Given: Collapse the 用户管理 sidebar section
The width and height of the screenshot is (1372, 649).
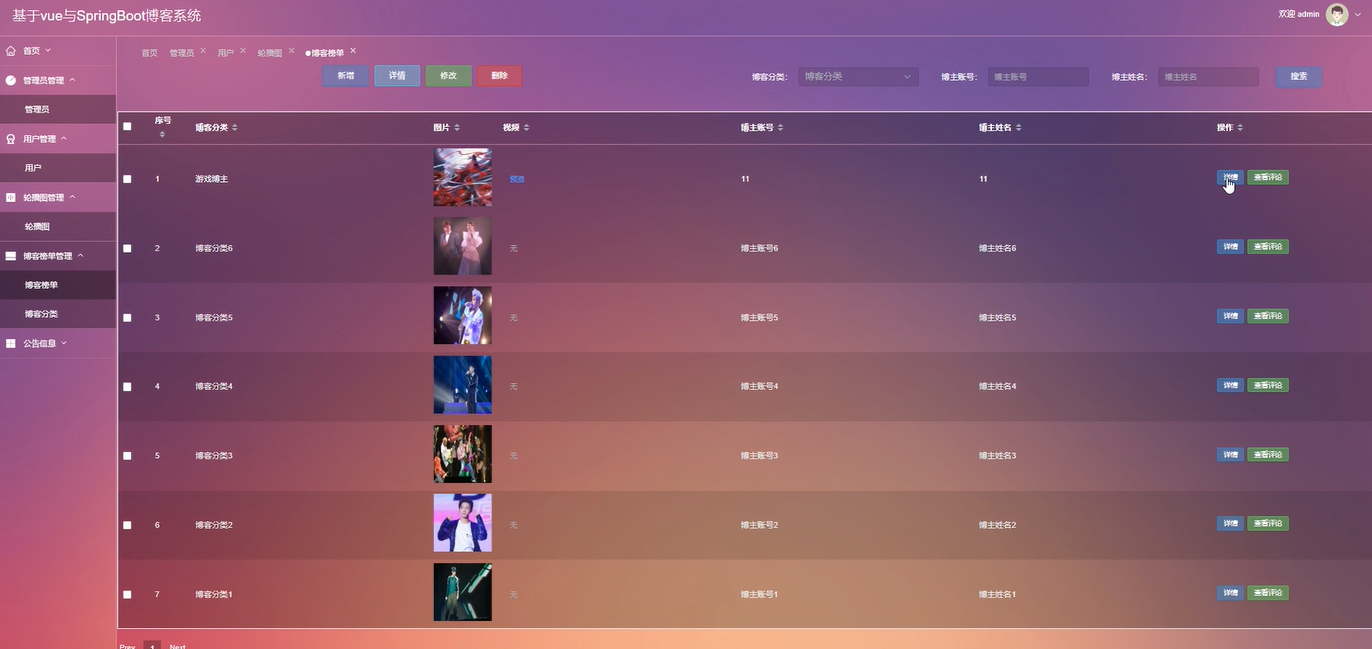Looking at the screenshot, I should 58,139.
